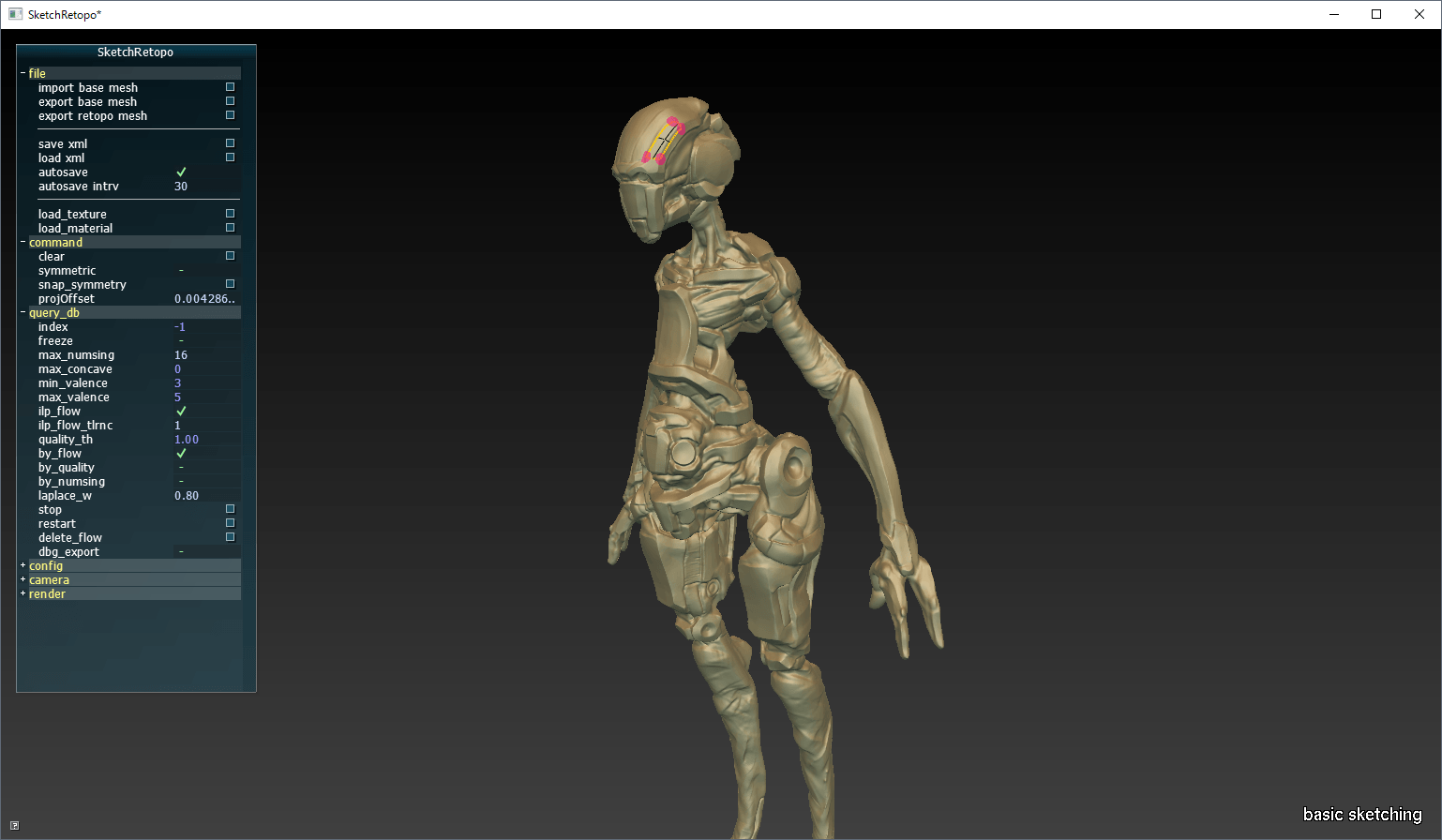Click the load_material button icon
The height and width of the screenshot is (840, 1442).
(x=230, y=227)
